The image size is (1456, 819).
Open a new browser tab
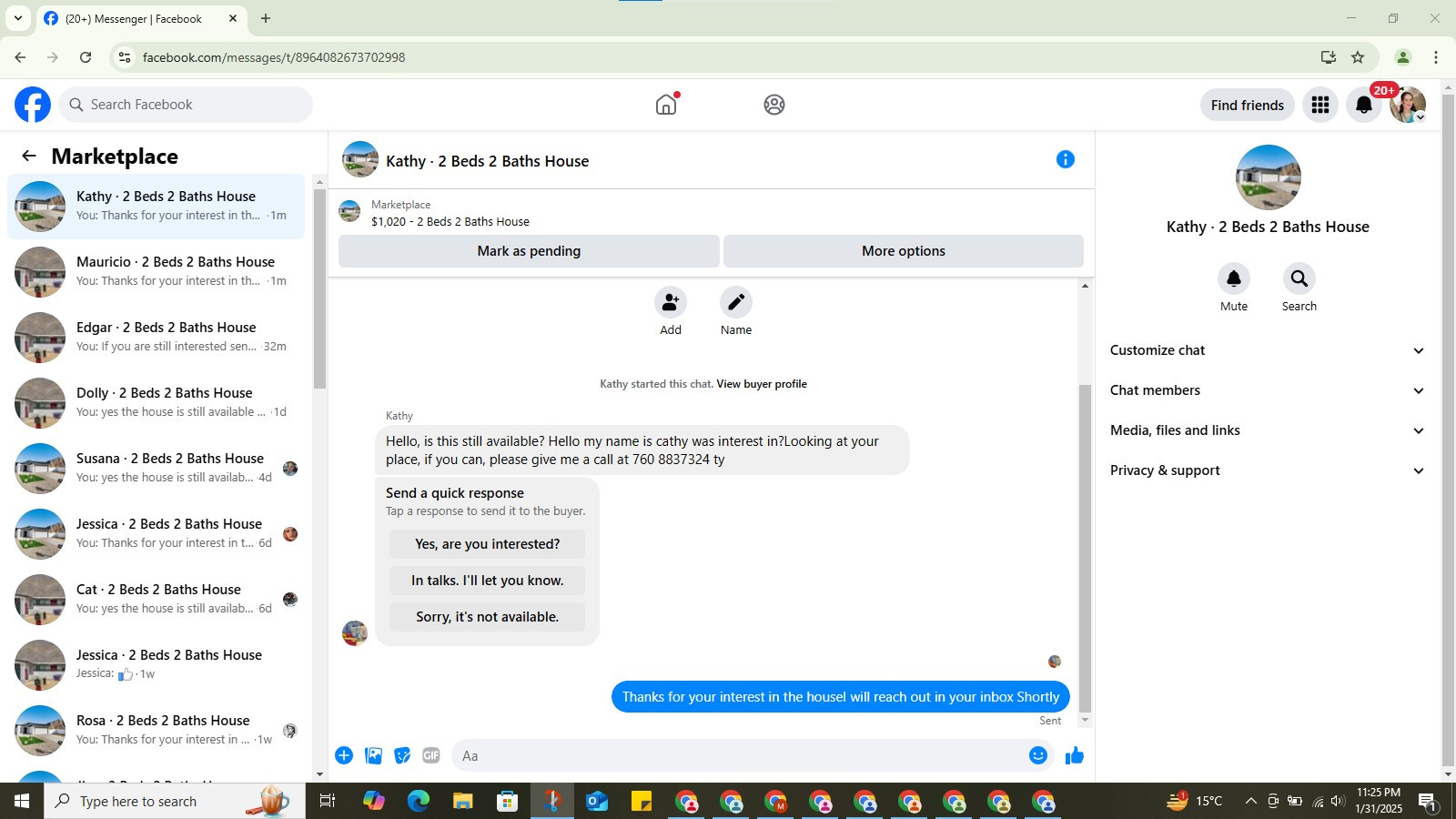[x=266, y=18]
